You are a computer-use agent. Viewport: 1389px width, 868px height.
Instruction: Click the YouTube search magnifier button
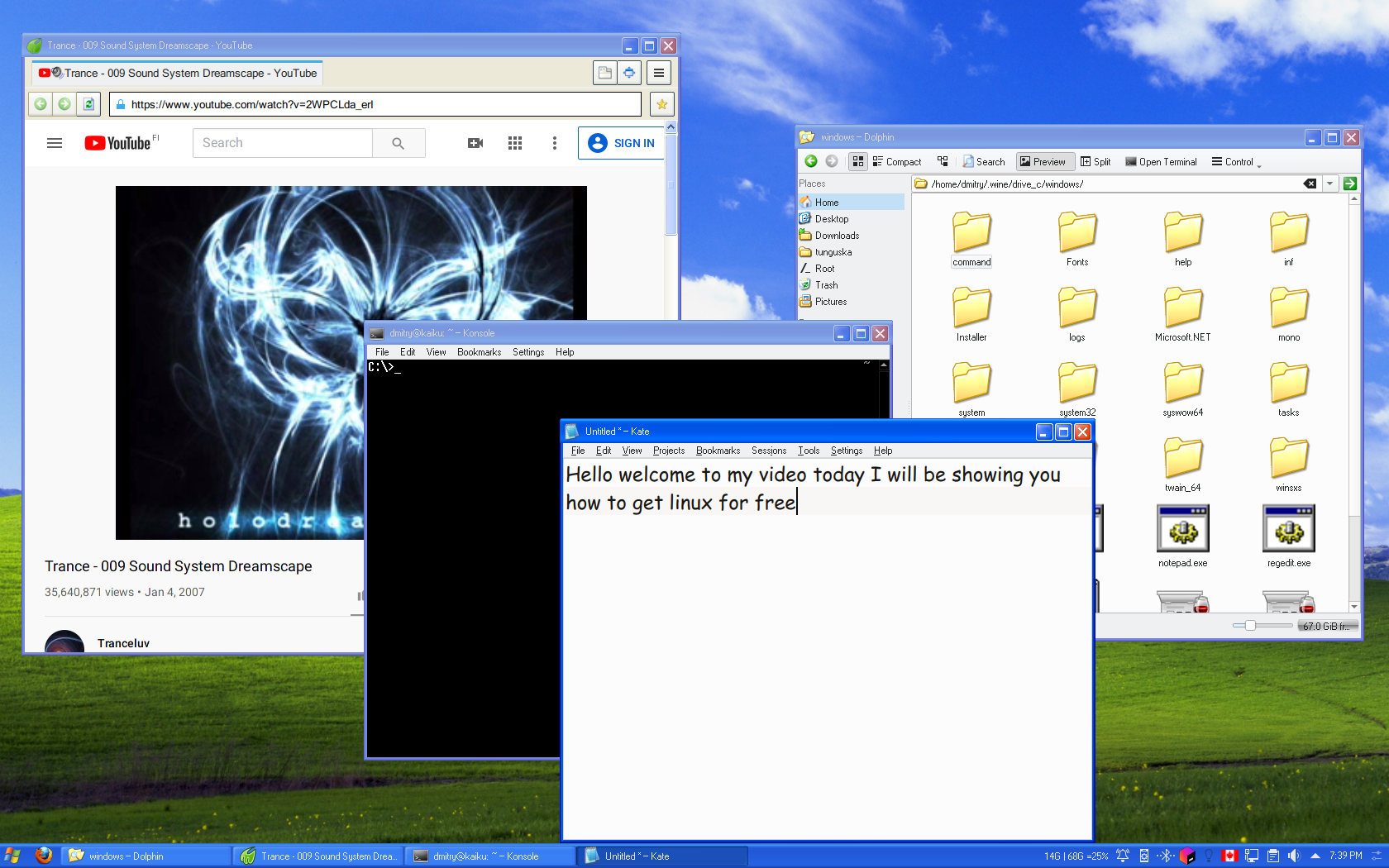[x=399, y=143]
